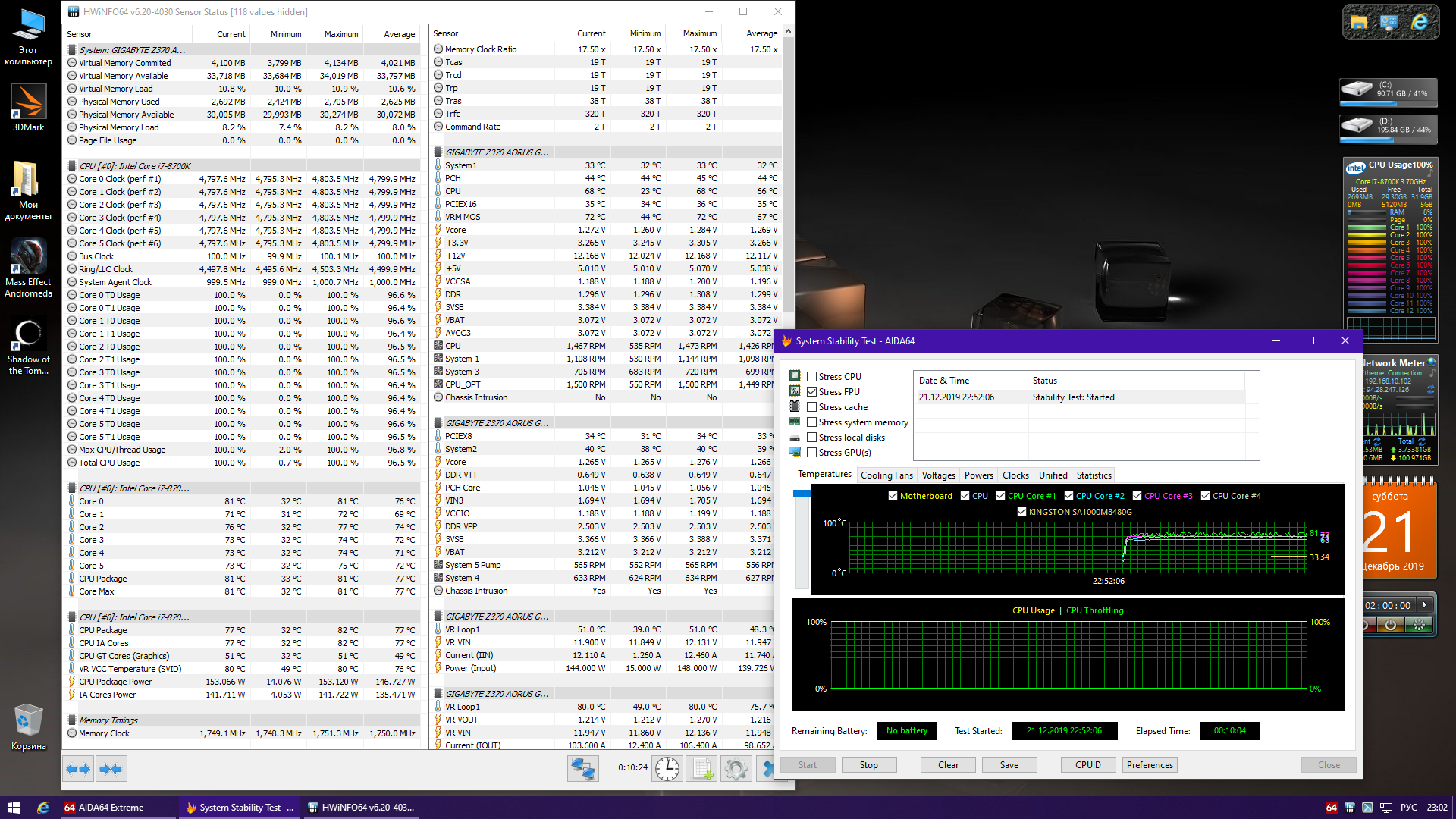Click the HWiNFO sensor list vertical scrollbar

click(x=789, y=174)
